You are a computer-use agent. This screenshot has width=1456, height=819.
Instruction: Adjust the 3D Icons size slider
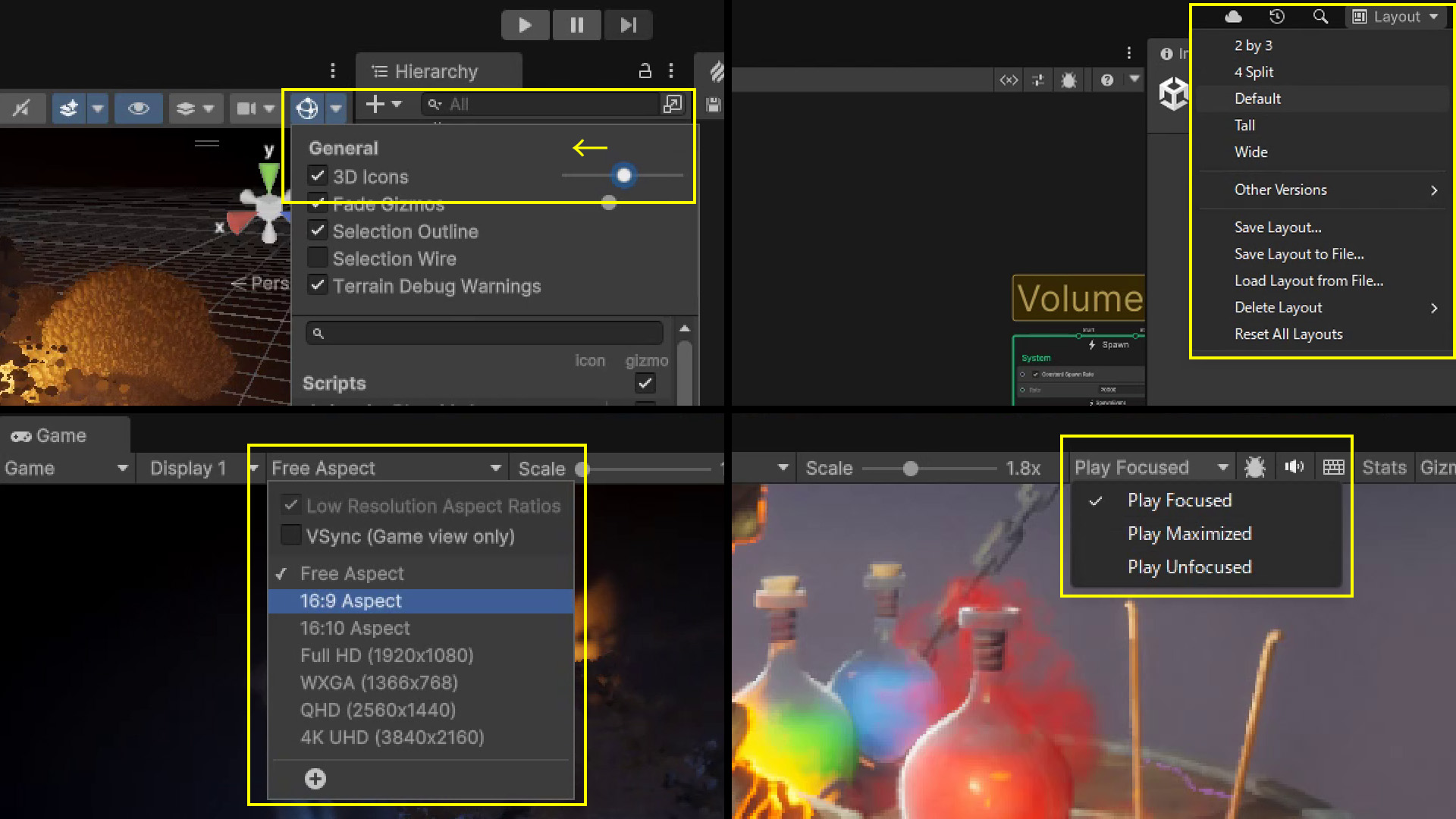click(623, 176)
